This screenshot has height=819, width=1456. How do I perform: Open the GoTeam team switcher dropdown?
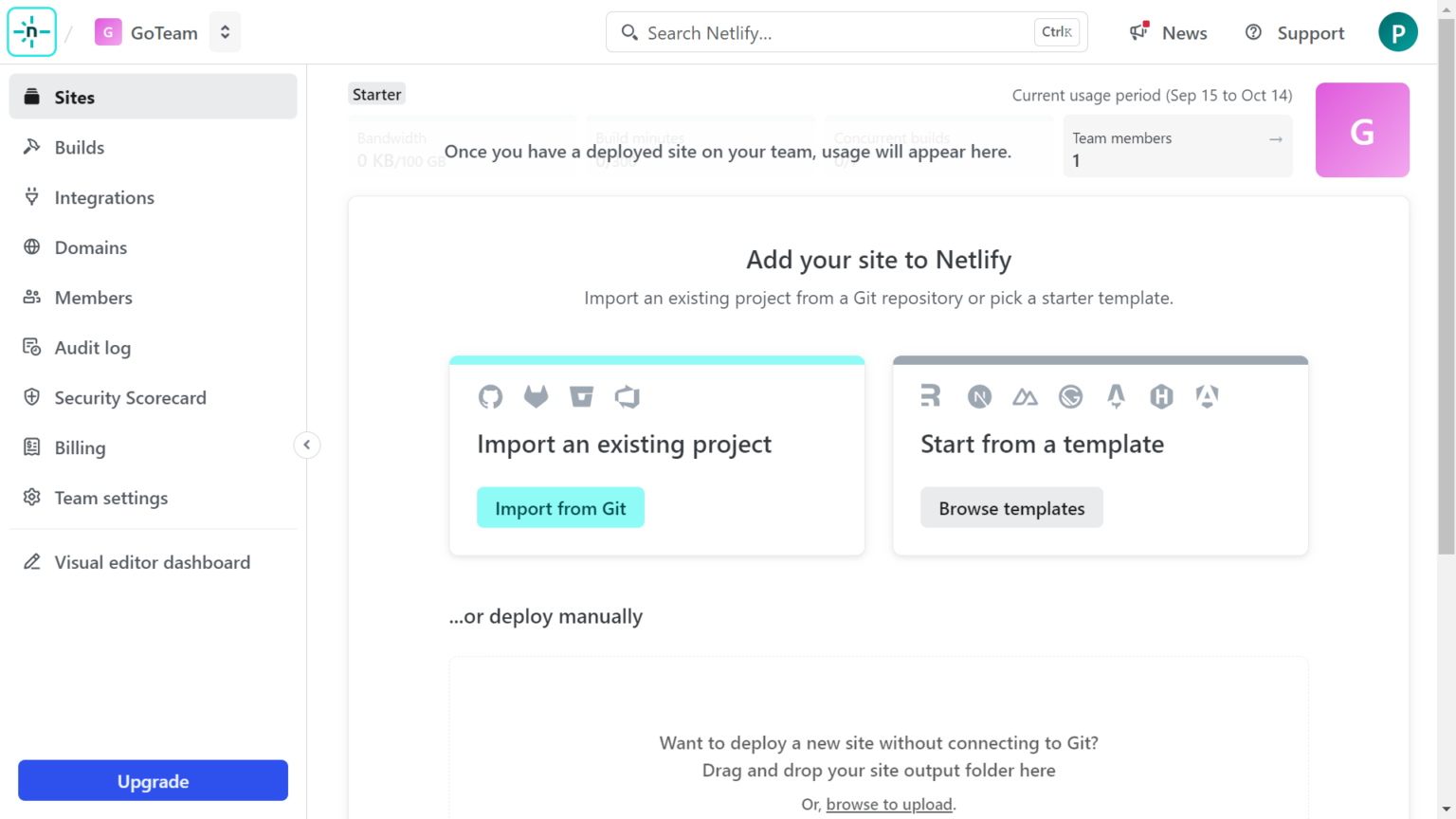click(x=225, y=32)
